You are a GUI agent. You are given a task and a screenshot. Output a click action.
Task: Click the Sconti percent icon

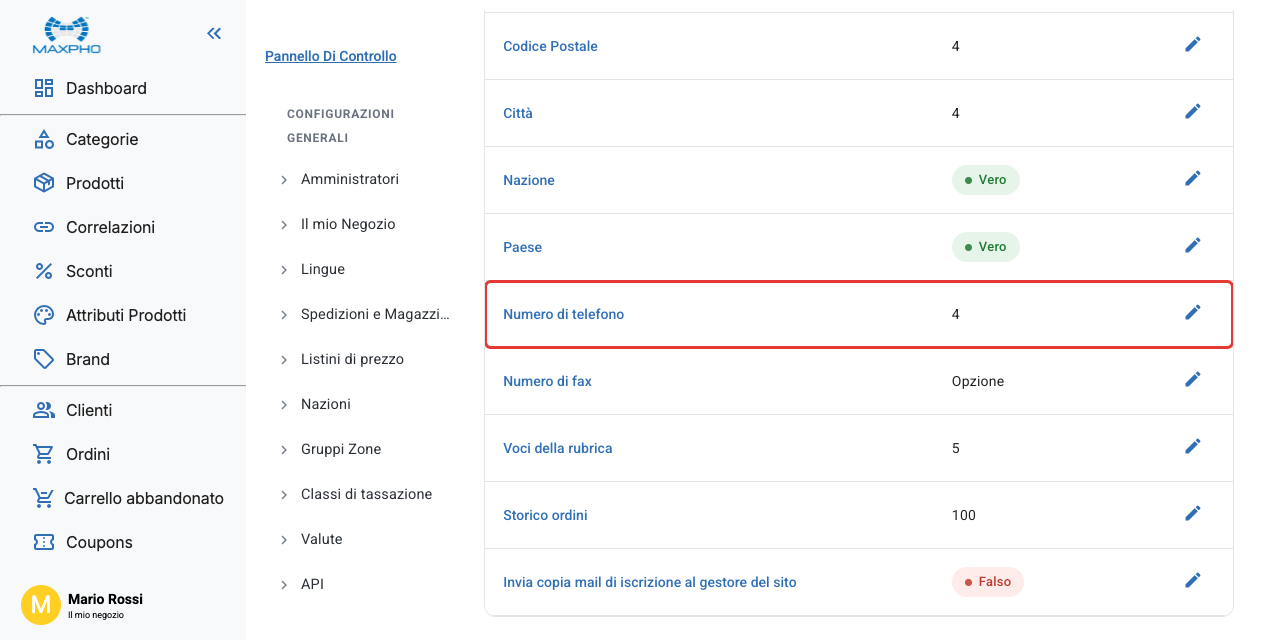point(44,271)
